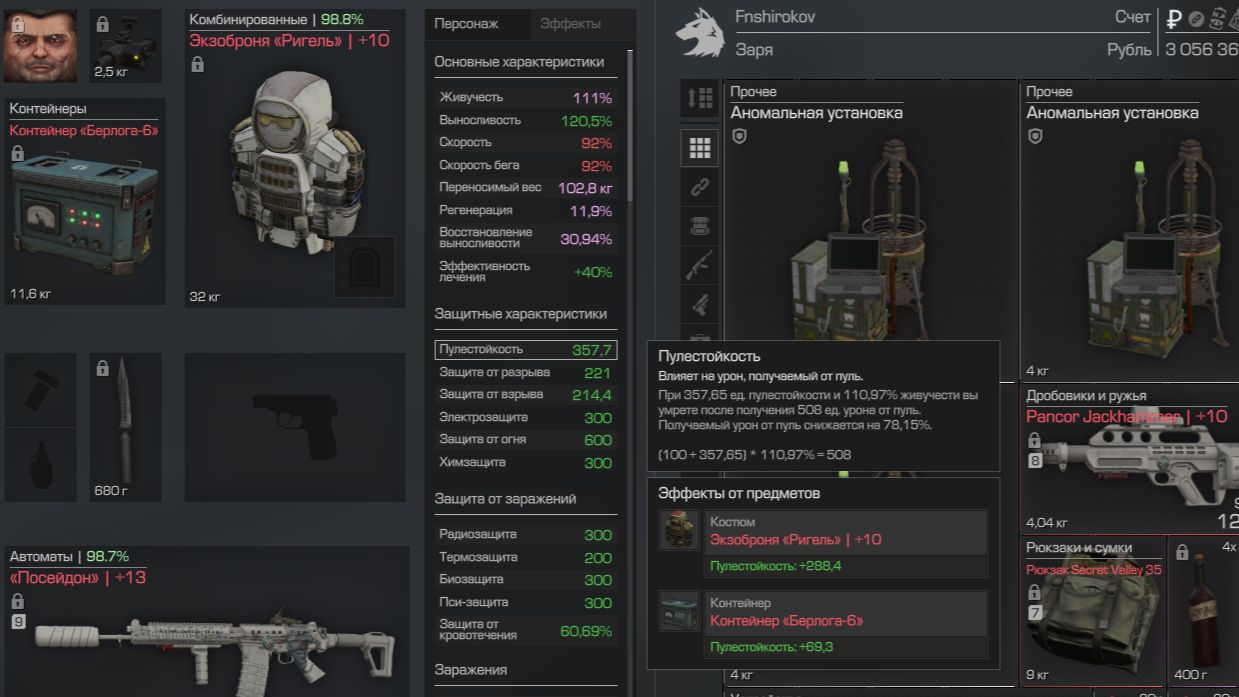The height and width of the screenshot is (697, 1239).
Task: Select the all-items grid filter icon
Action: 700,148
